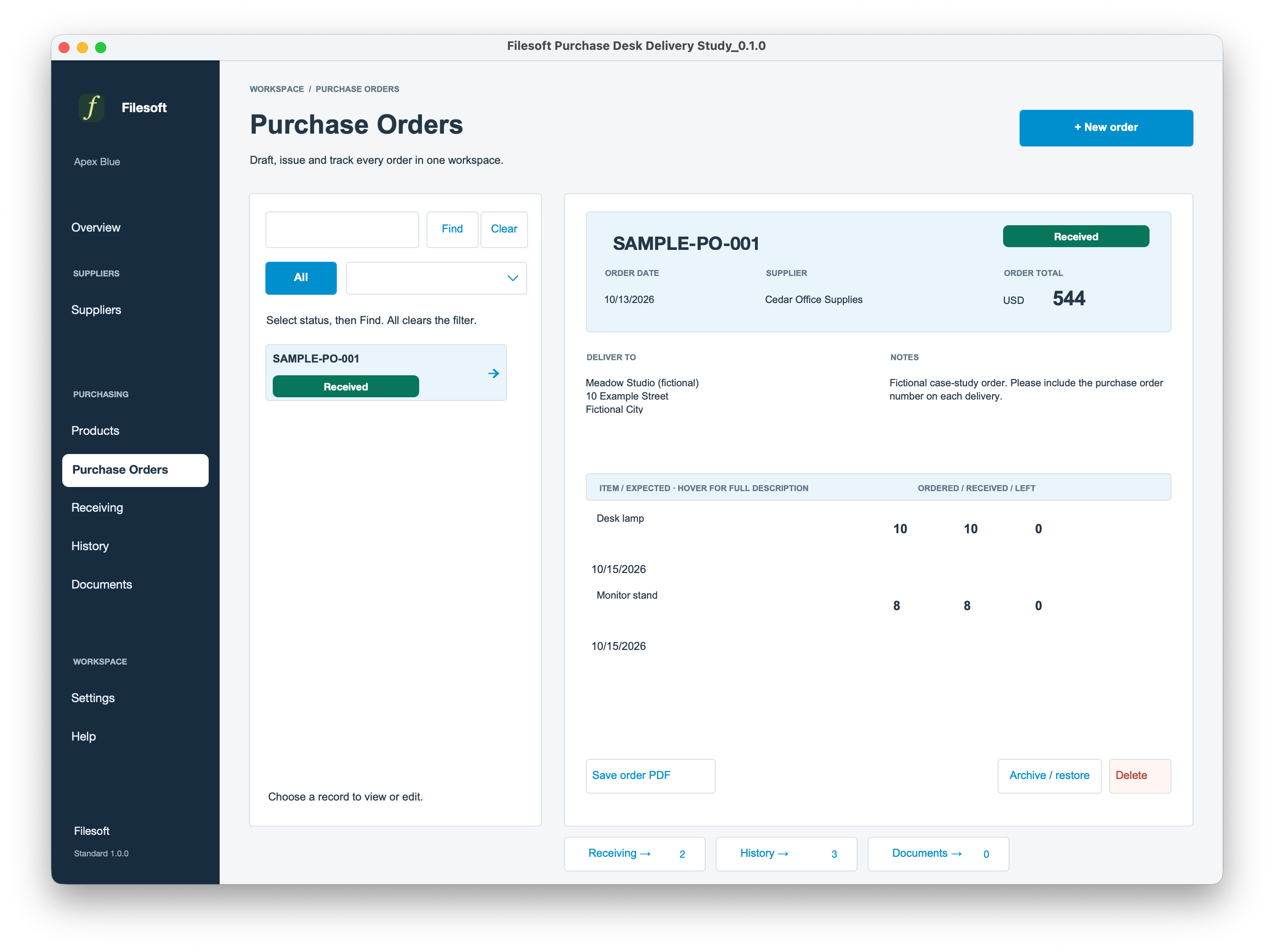Click the Filesoft logo icon
The image size is (1274, 952).
click(x=92, y=108)
